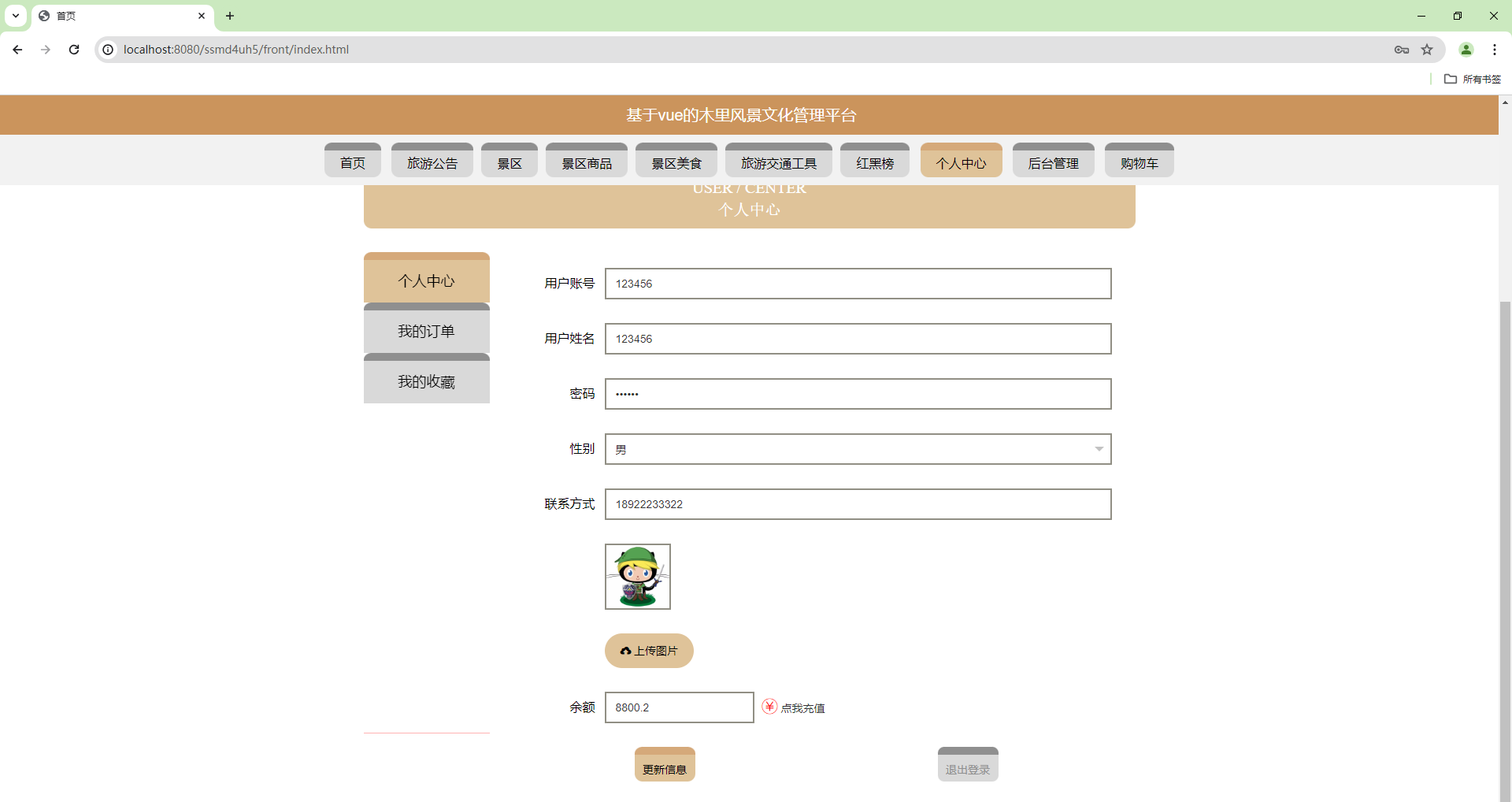The image size is (1512, 802).
Task: Open 所有书签 bookmarks folder
Action: 1473,79
